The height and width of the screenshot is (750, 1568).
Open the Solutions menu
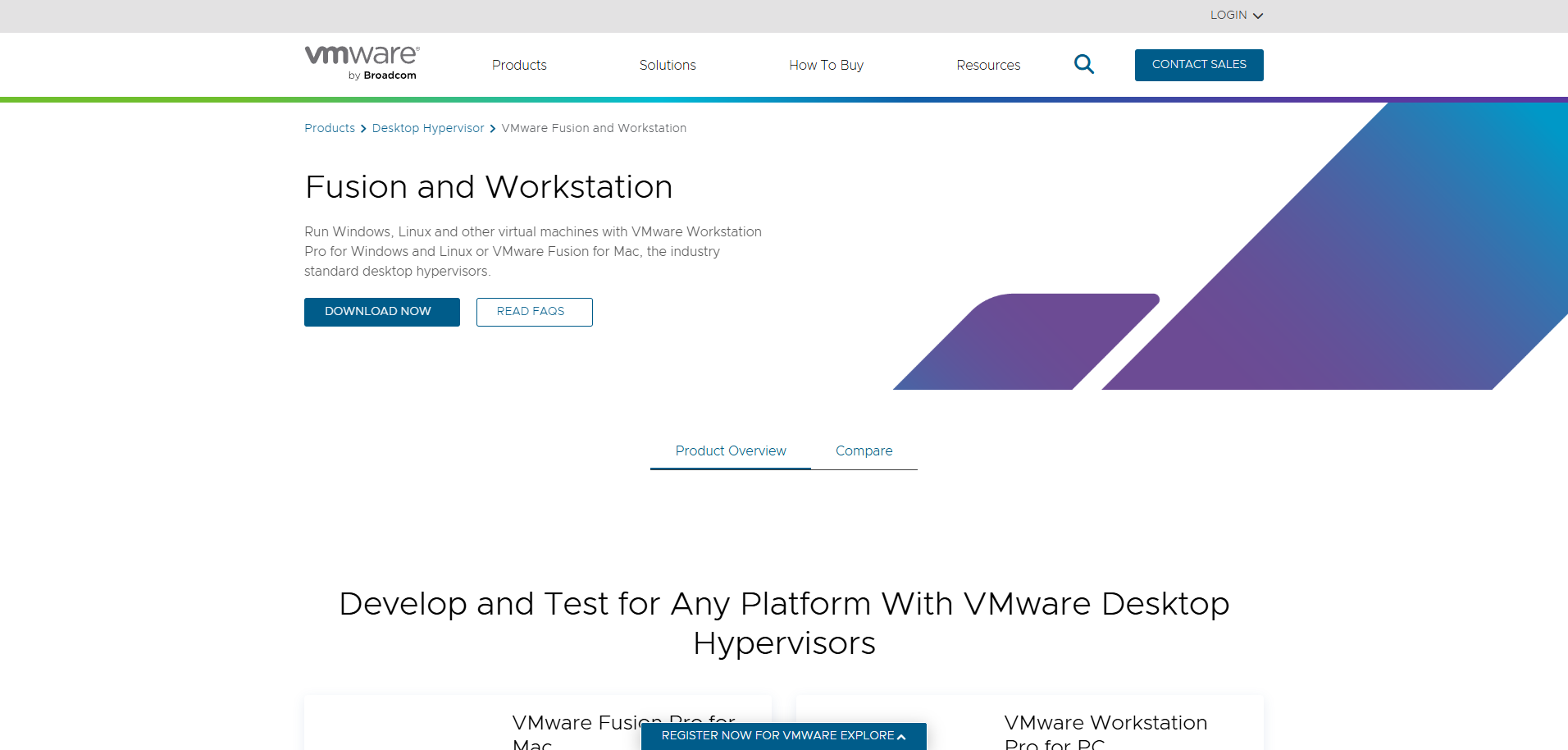click(x=668, y=65)
